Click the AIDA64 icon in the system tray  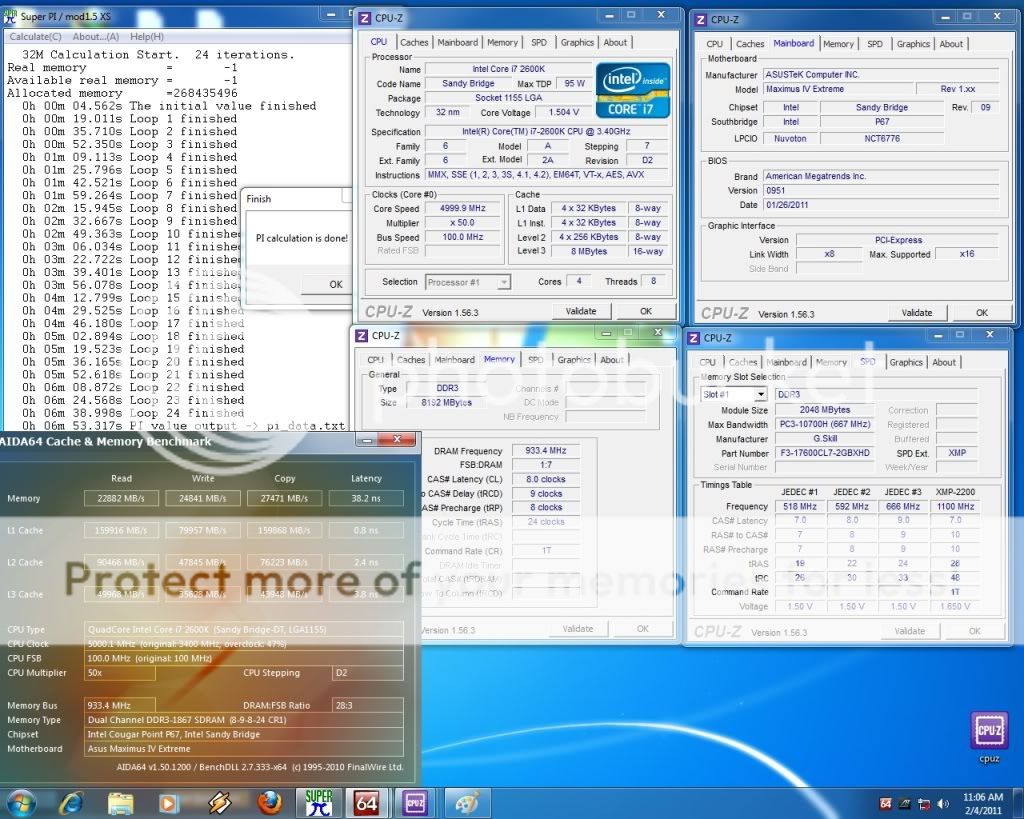pos(886,803)
